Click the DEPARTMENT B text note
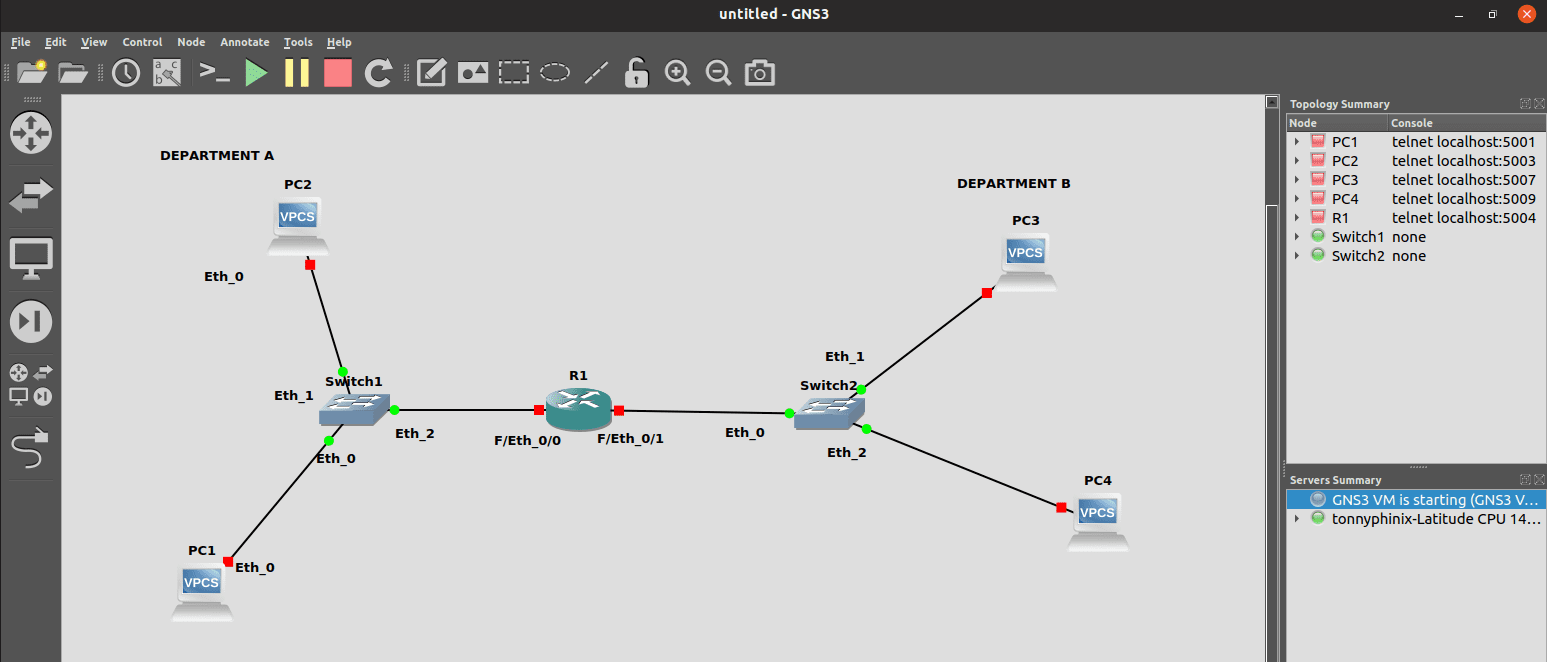The image size is (1547, 662). coord(1014,184)
